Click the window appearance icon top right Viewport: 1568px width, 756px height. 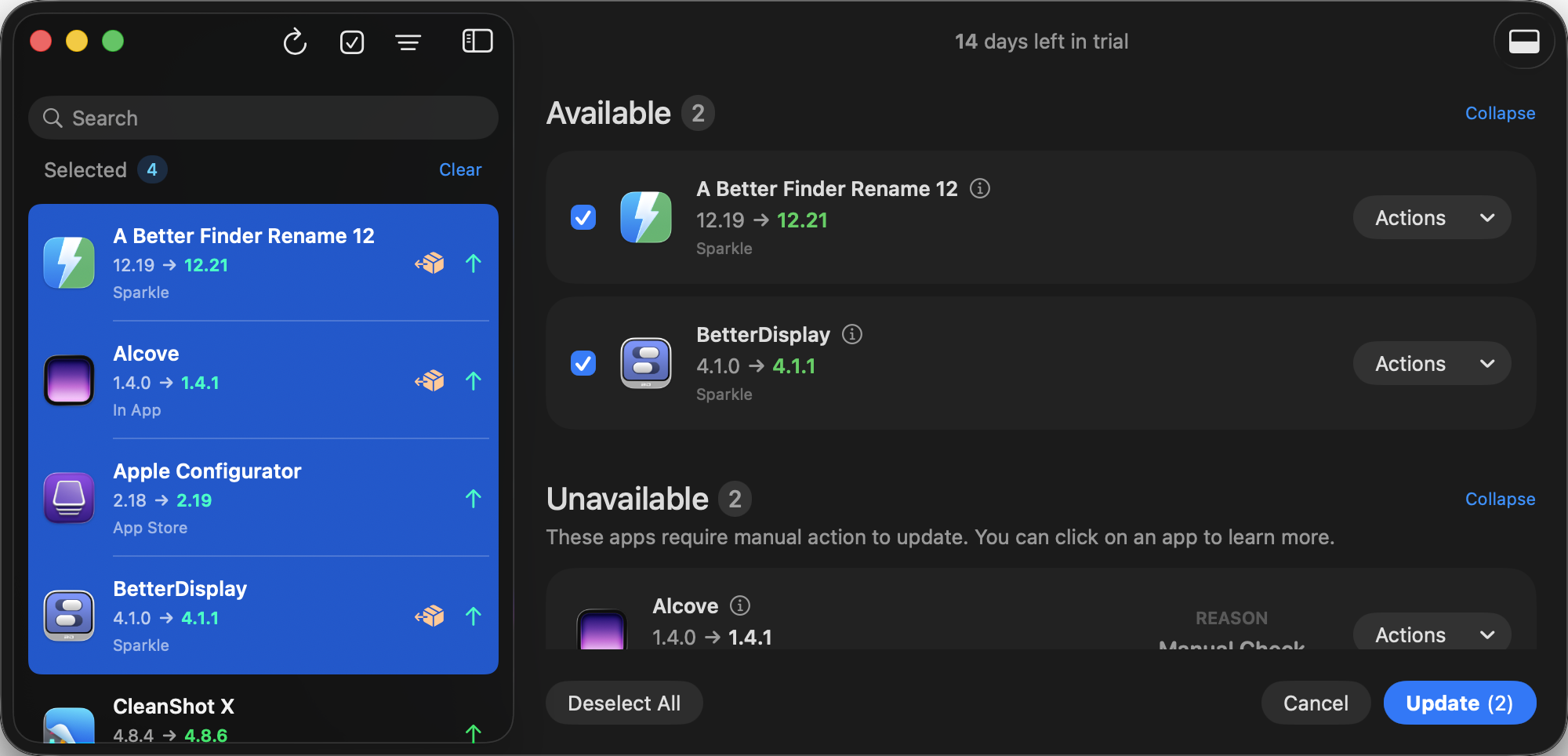coord(1524,41)
